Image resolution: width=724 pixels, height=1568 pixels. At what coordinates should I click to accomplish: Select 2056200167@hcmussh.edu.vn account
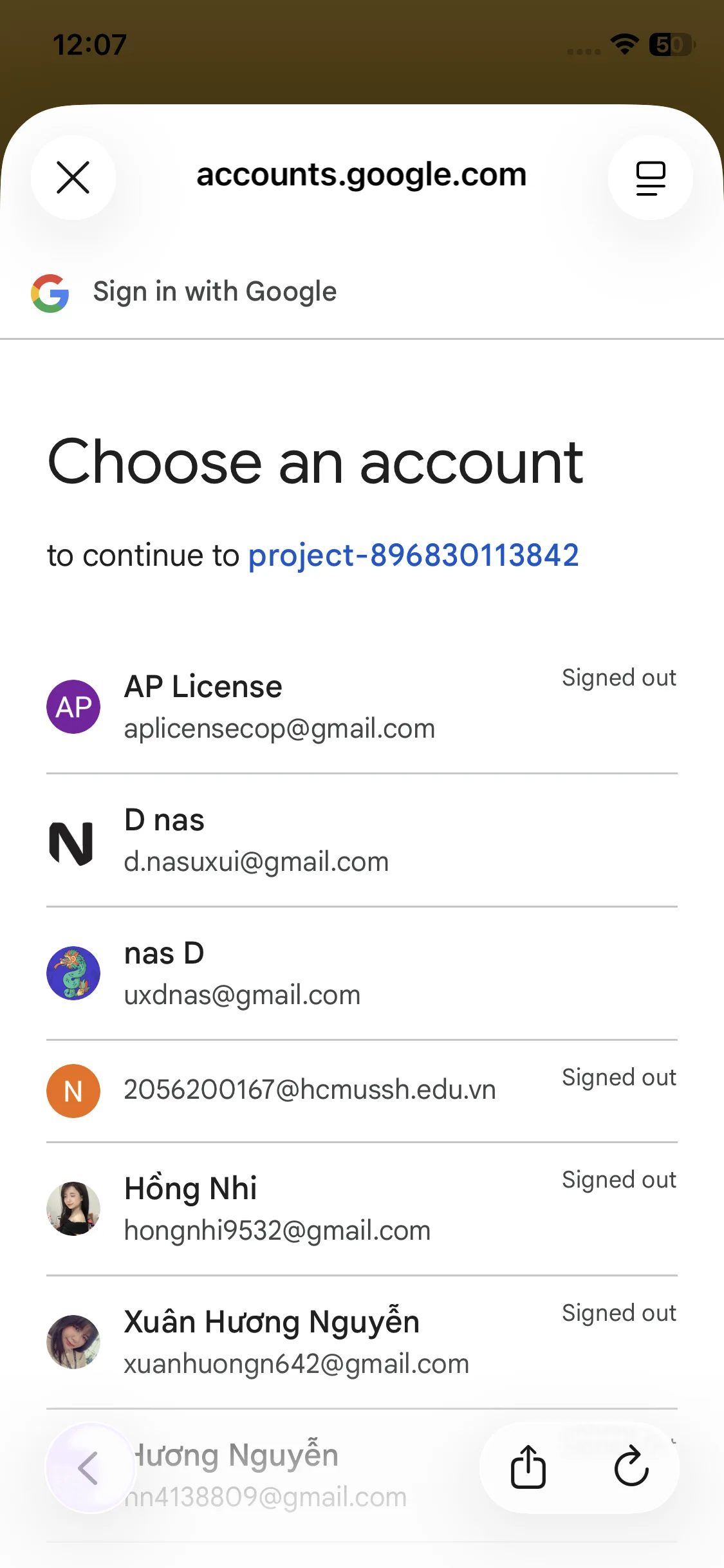click(x=310, y=1090)
